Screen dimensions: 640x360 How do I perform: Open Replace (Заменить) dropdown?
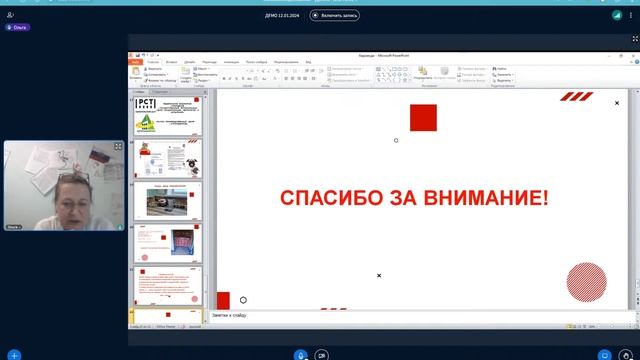pos(503,75)
